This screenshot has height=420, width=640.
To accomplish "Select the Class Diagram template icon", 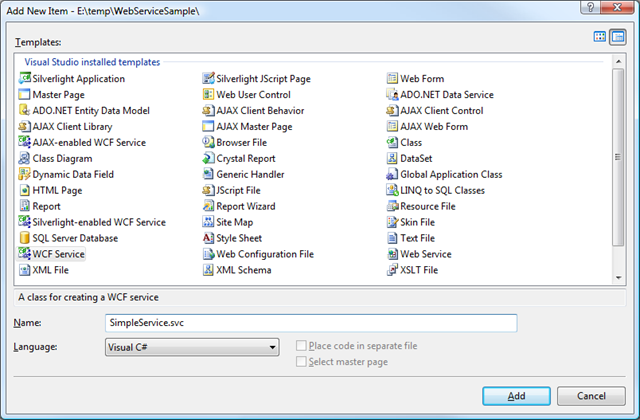I will 24,158.
